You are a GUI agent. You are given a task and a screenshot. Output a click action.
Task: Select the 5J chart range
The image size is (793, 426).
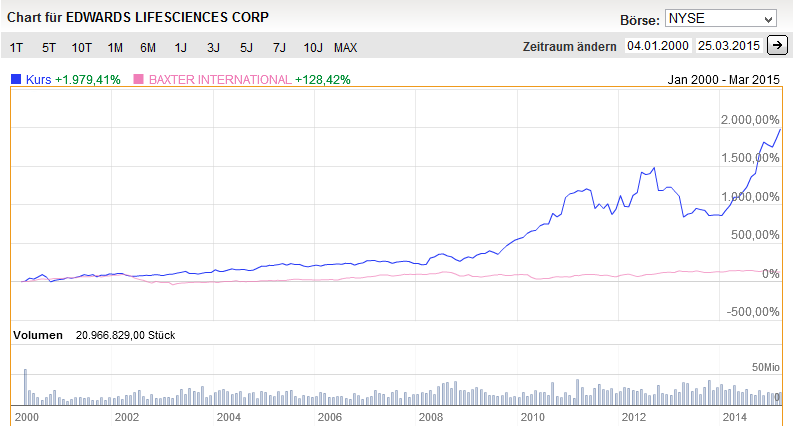[x=246, y=47]
